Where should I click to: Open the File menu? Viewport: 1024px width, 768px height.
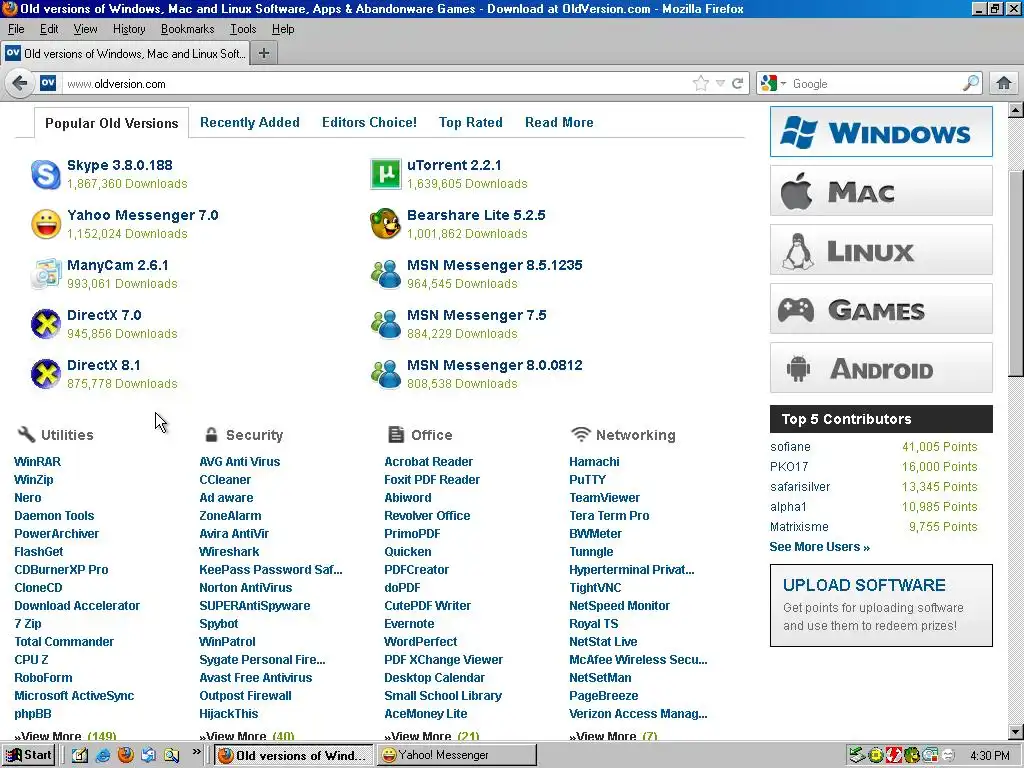pos(16,29)
